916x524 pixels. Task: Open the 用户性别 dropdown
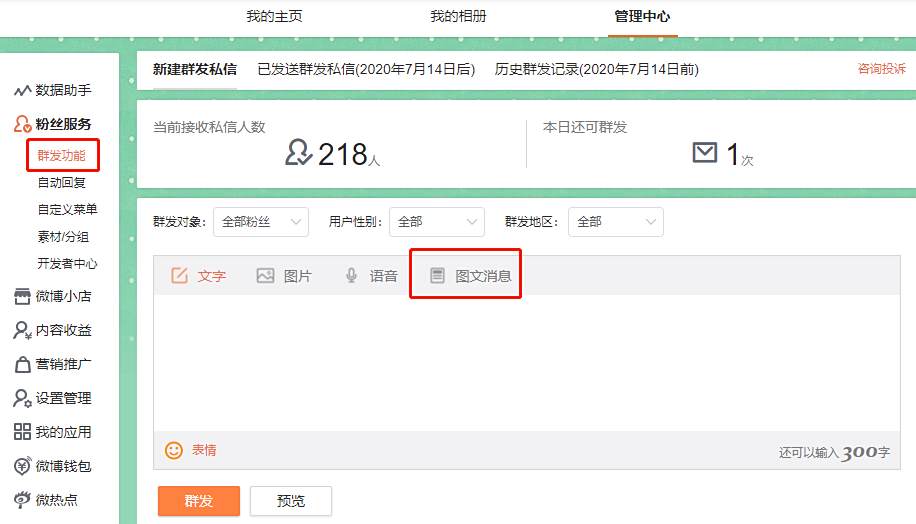[x=437, y=222]
